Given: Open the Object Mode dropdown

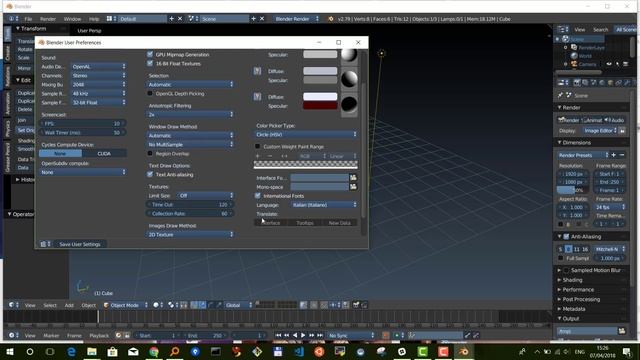Looking at the screenshot, I should [x=126, y=305].
